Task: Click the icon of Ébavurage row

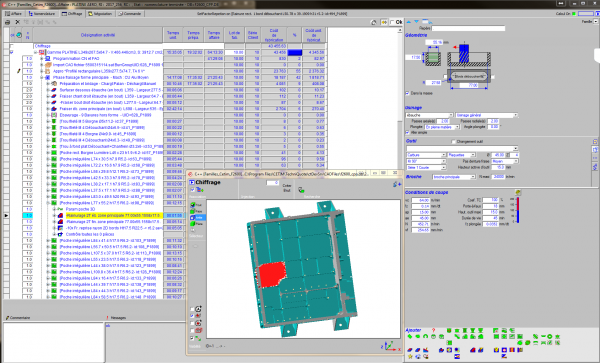Action: [x=54, y=115]
